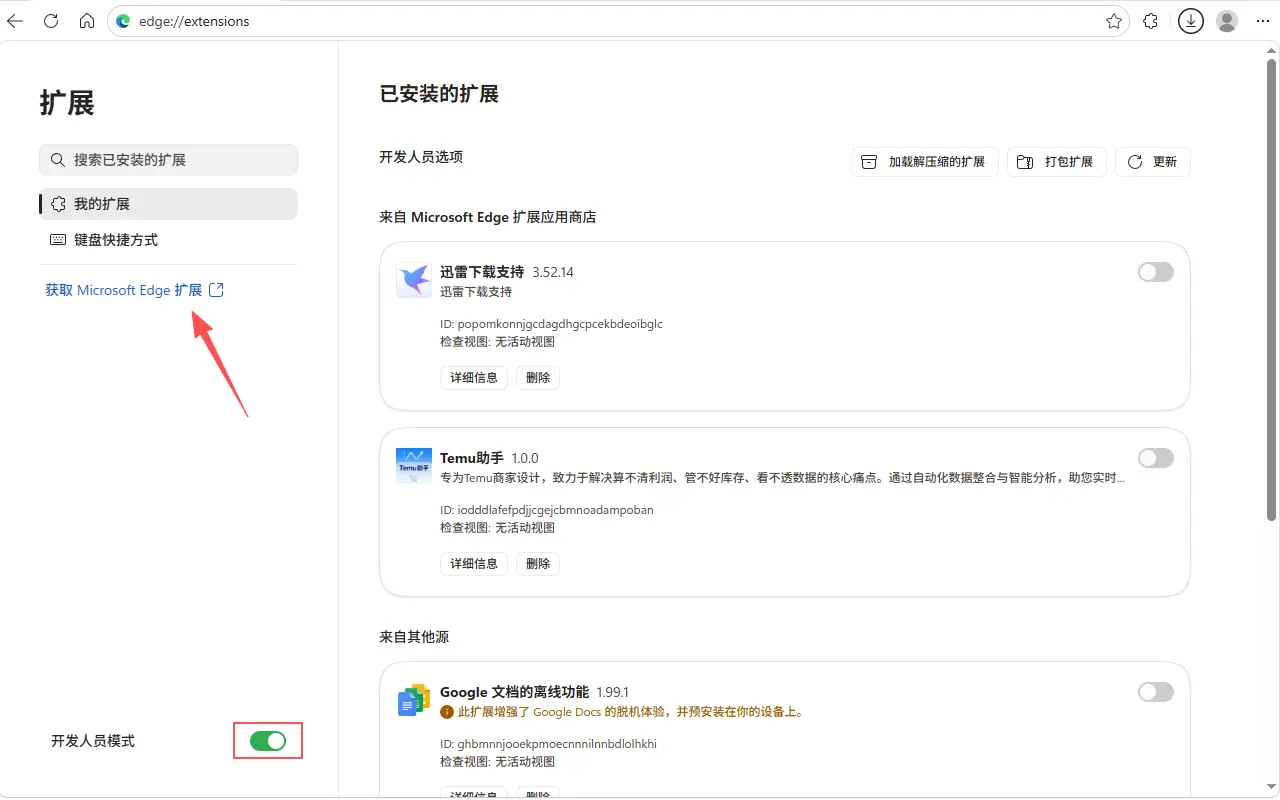
Task: Open the Extensions icon in the toolbar
Action: coord(1150,20)
